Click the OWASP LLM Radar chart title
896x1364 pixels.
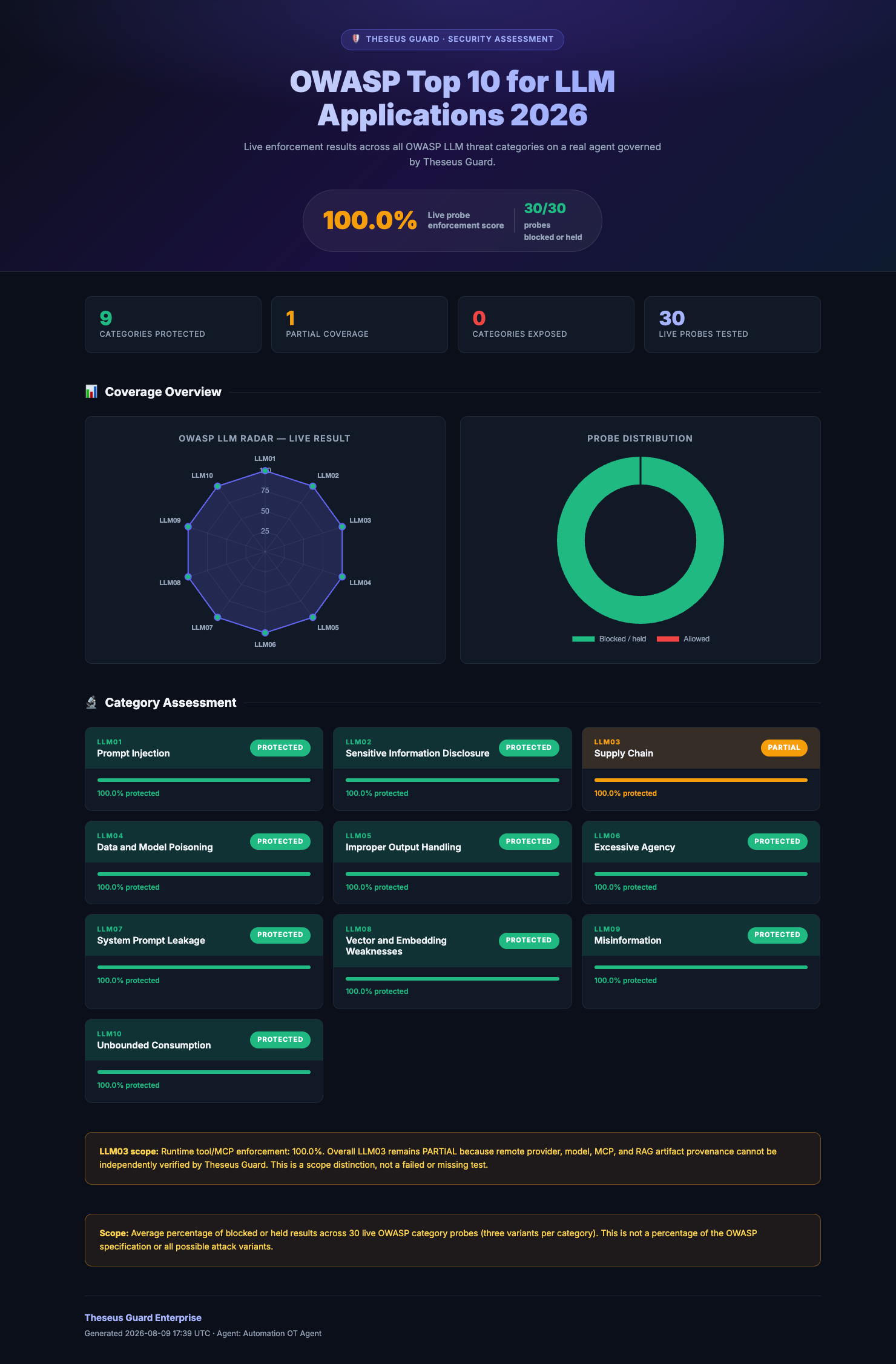pos(265,439)
